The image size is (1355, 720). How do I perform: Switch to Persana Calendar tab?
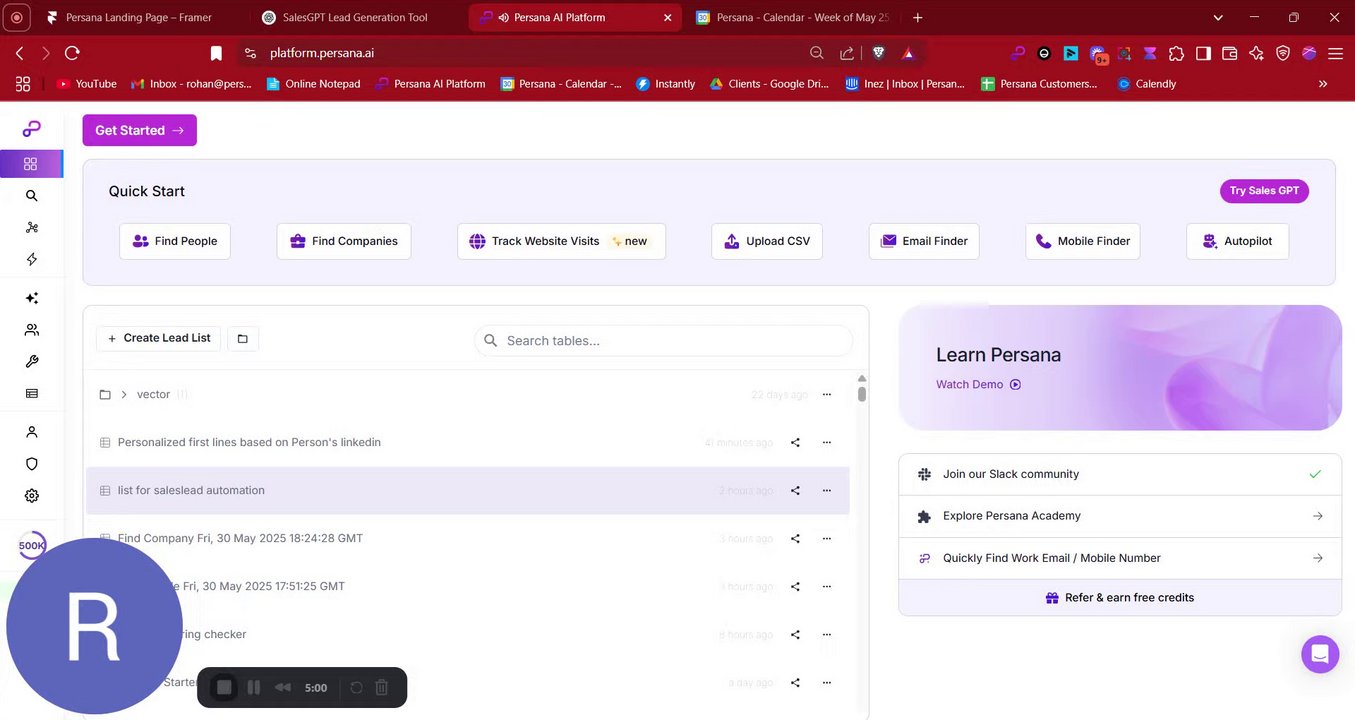[x=793, y=17]
